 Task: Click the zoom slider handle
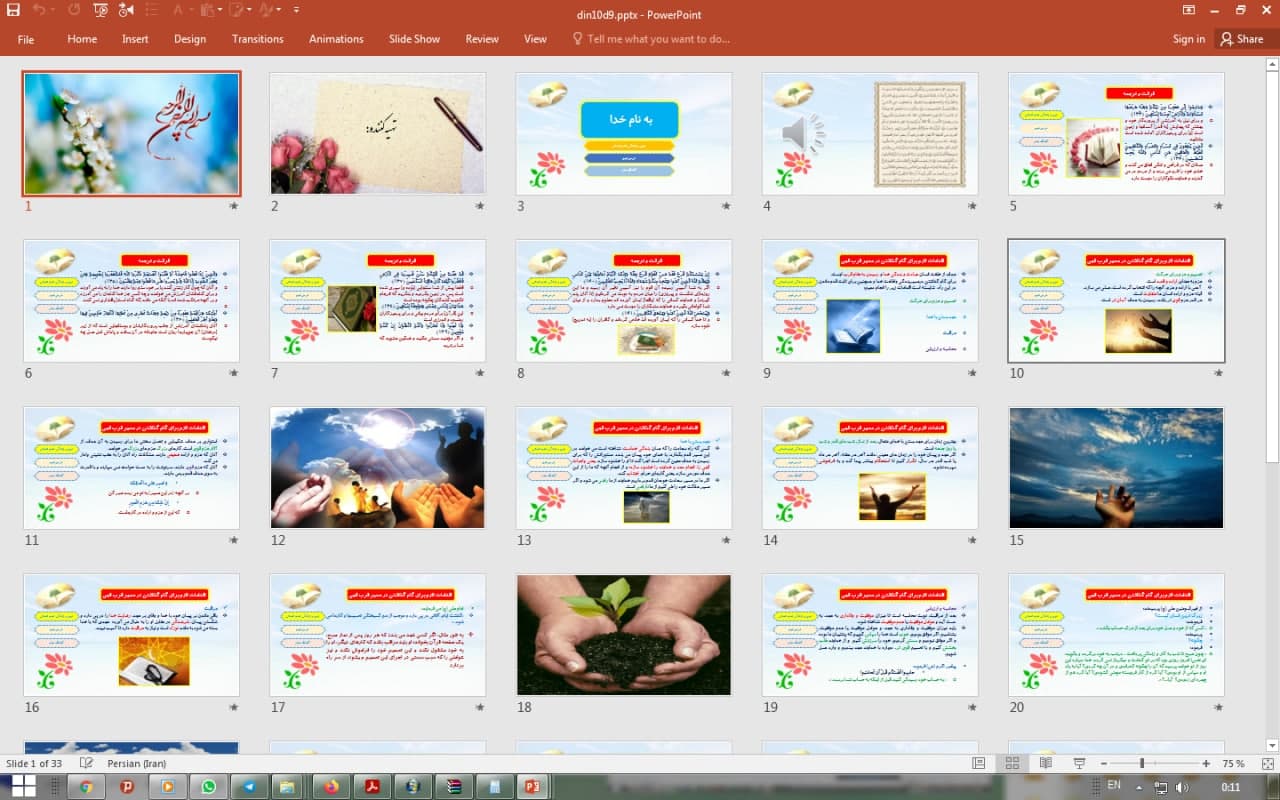[x=1142, y=763]
